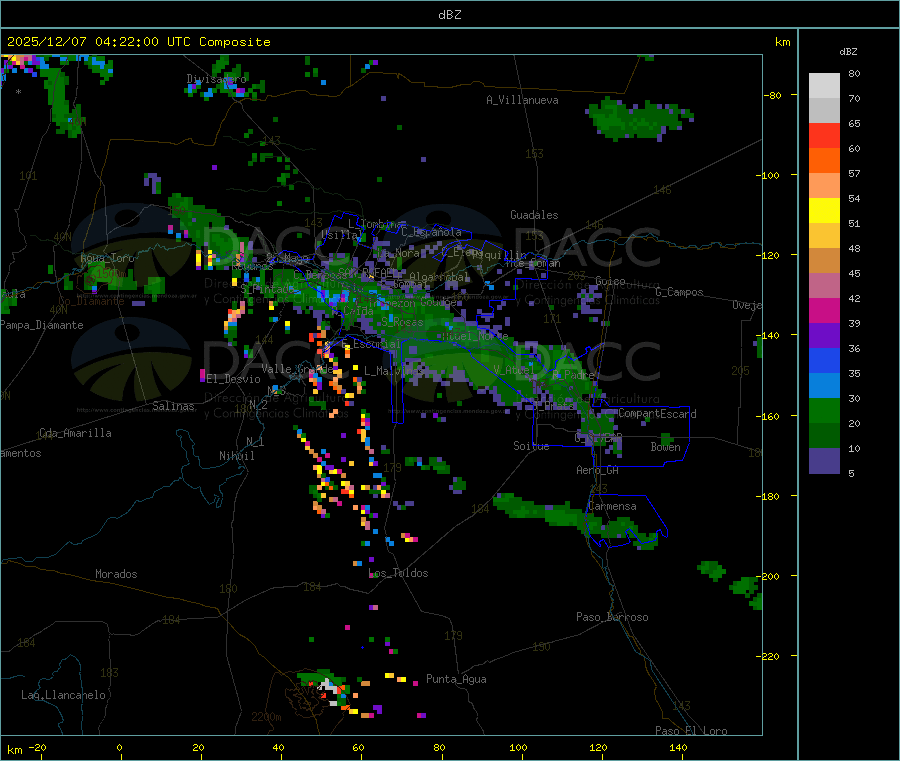Select the slate purple 5–10 dBZ legend swatch
Viewport: 900px width, 761px height.
824,461
